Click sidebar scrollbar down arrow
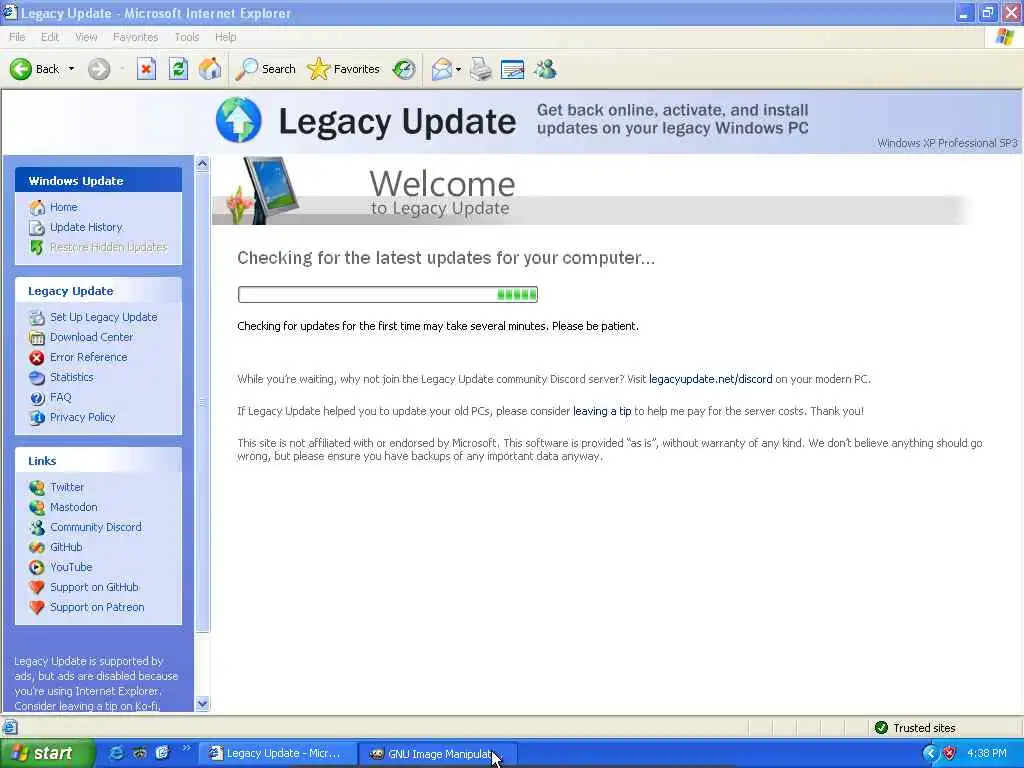The width and height of the screenshot is (1024, 768). click(202, 704)
